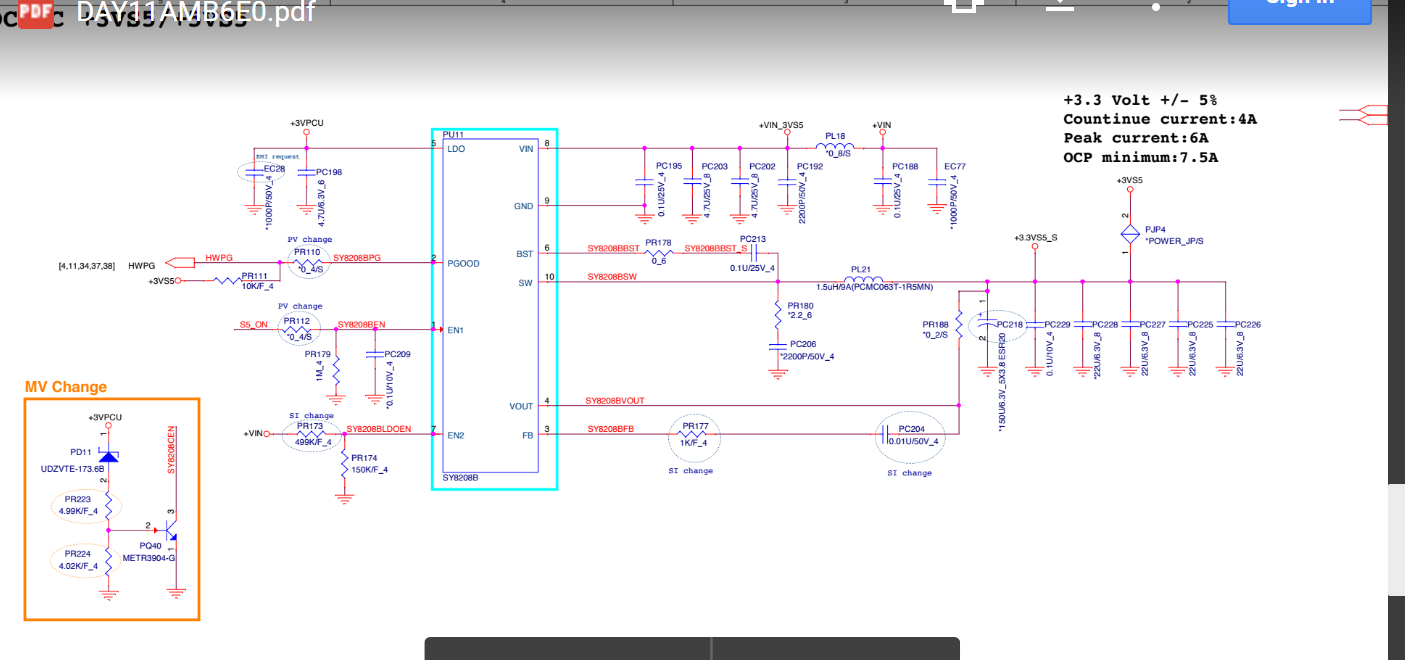Click the PR188 resistor label
The height and width of the screenshot is (660, 1405).
pyautogui.click(x=936, y=325)
